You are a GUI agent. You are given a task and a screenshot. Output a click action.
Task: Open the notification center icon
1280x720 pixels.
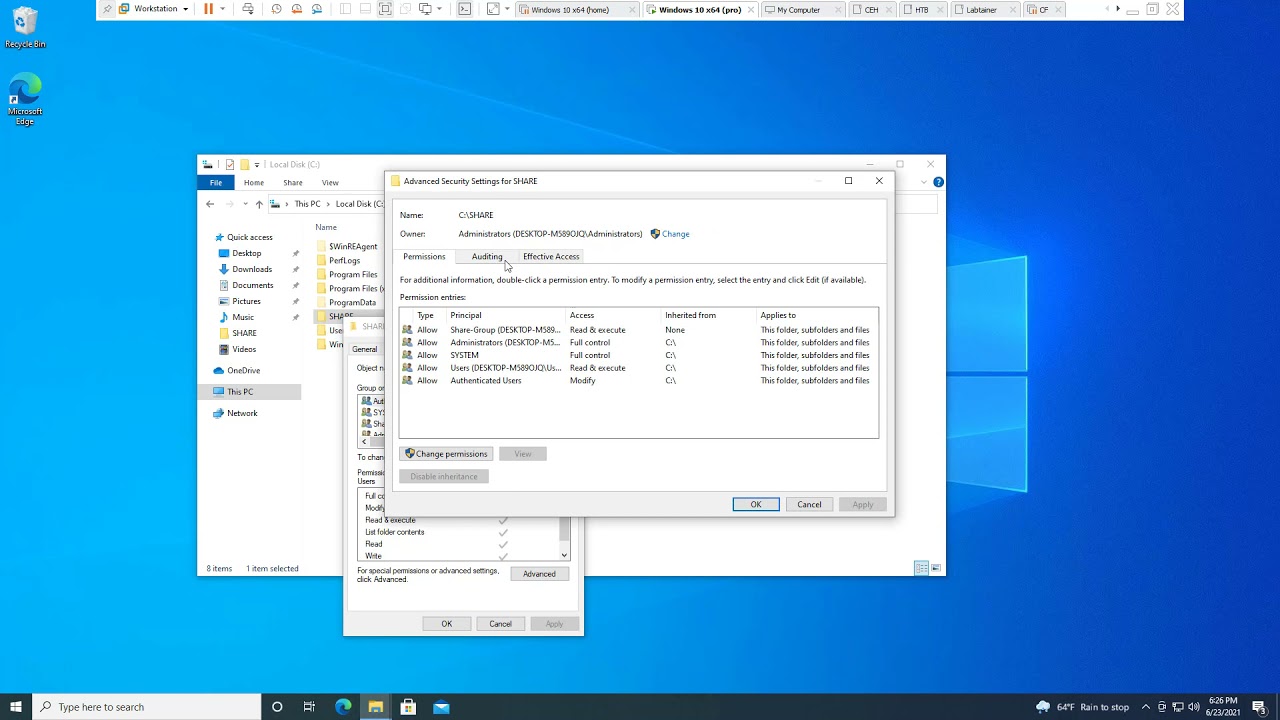pyautogui.click(x=1259, y=707)
